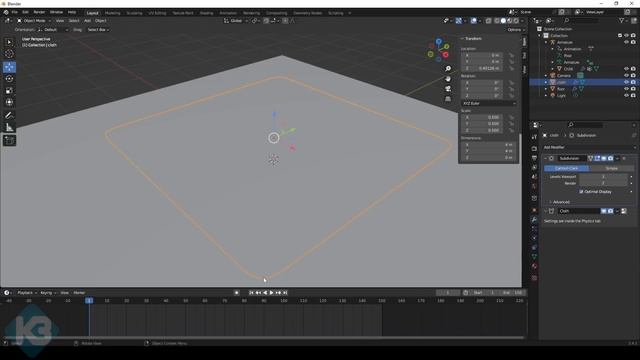Viewport: 640px width, 360px height.
Task: Click the Play animation button
Action: point(271,293)
